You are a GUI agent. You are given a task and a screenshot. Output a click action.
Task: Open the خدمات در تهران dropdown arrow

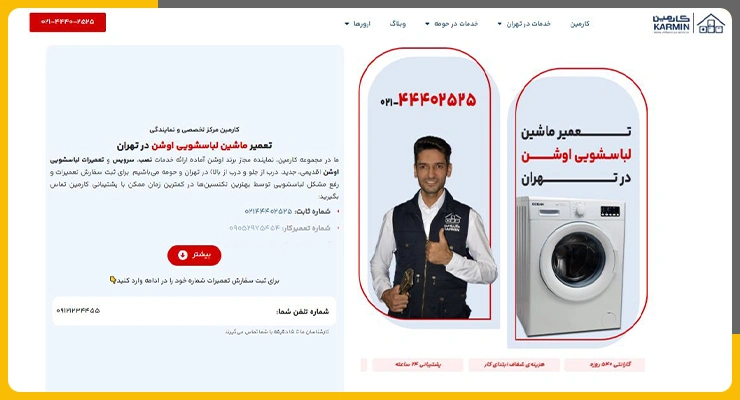[x=499, y=24]
